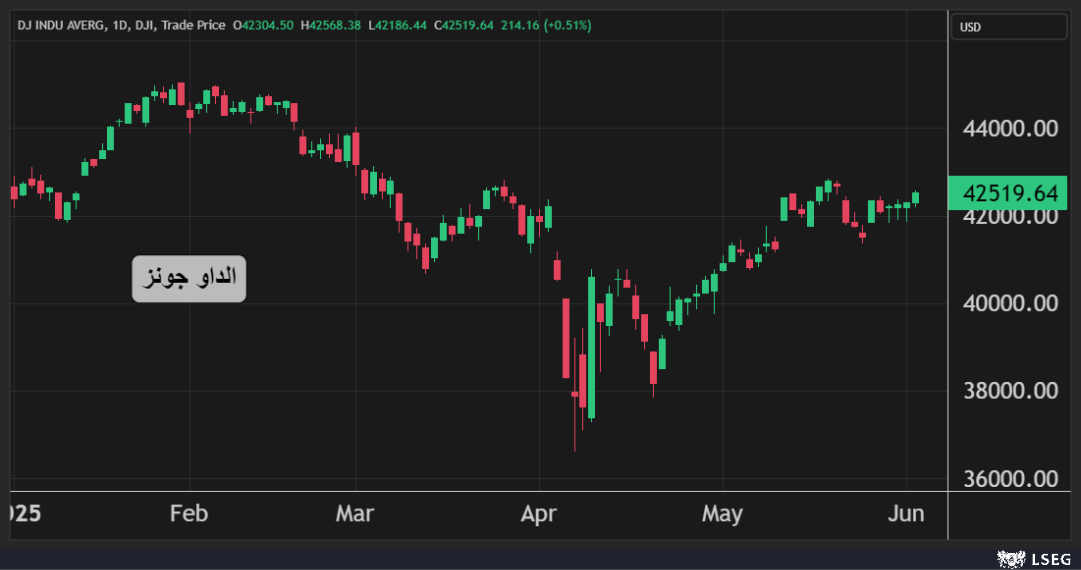Click the Feb label on time axis
This screenshot has height=570, width=1081.
tap(189, 513)
